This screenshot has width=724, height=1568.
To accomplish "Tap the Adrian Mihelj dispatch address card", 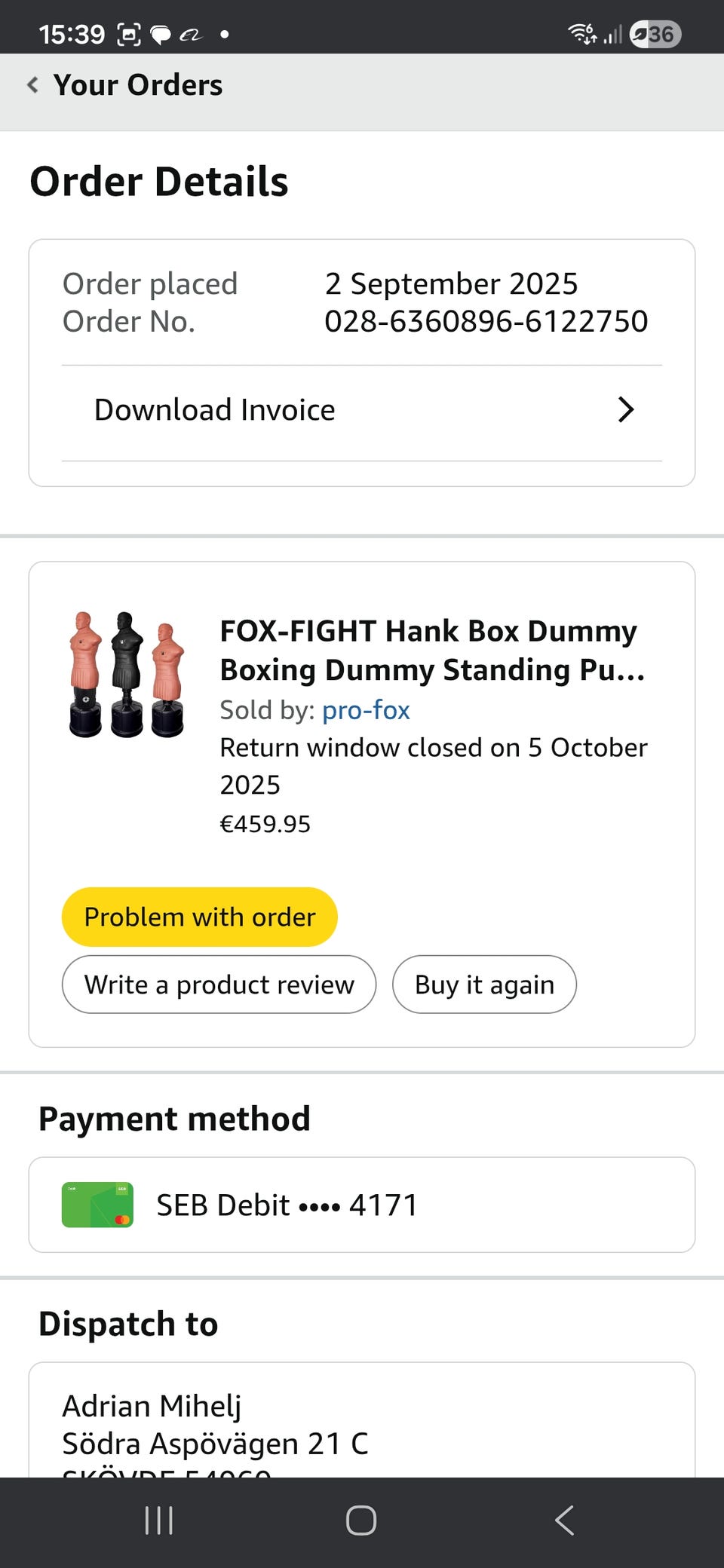I will [362, 1425].
